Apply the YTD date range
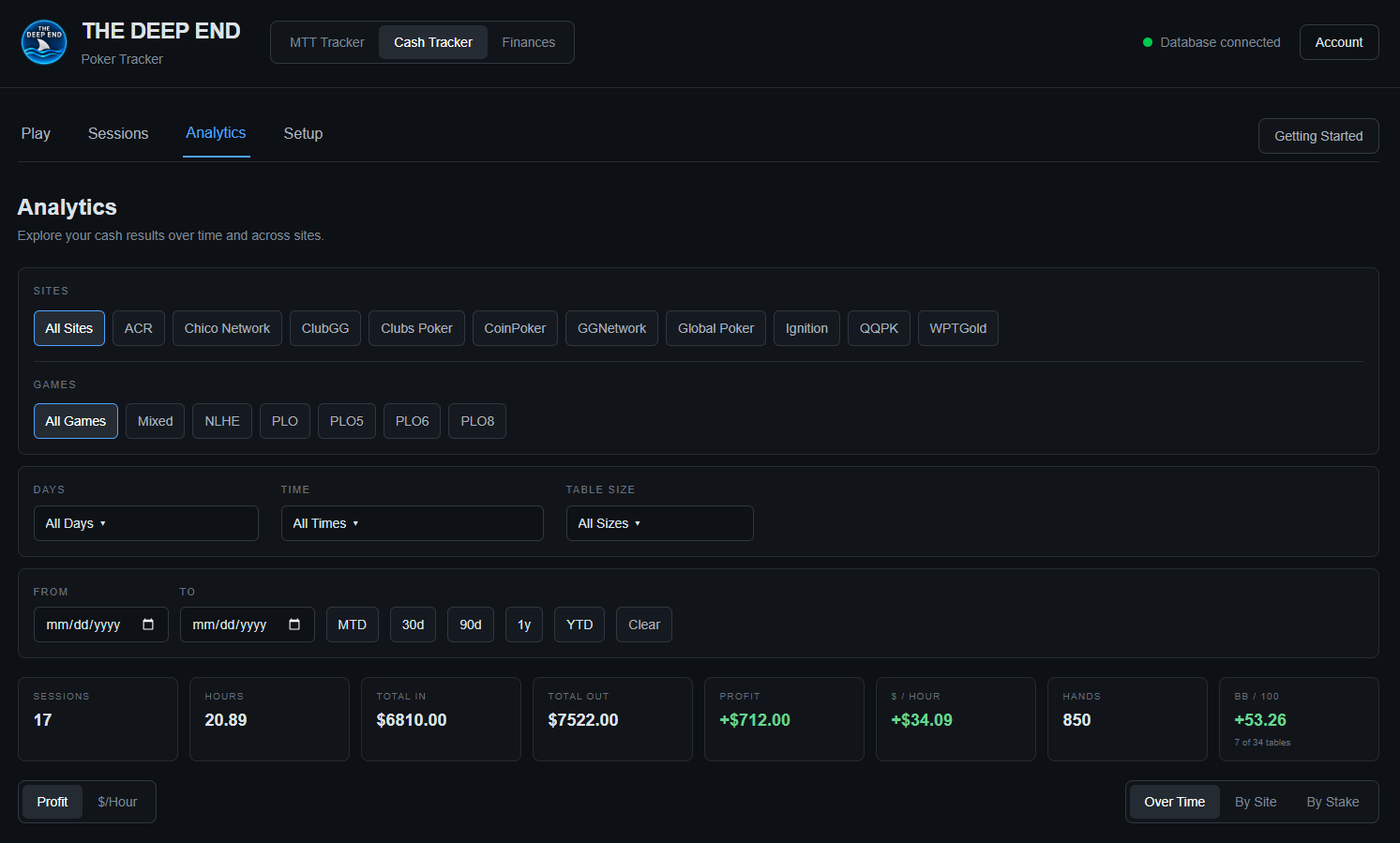This screenshot has width=1400, height=843. click(x=580, y=625)
